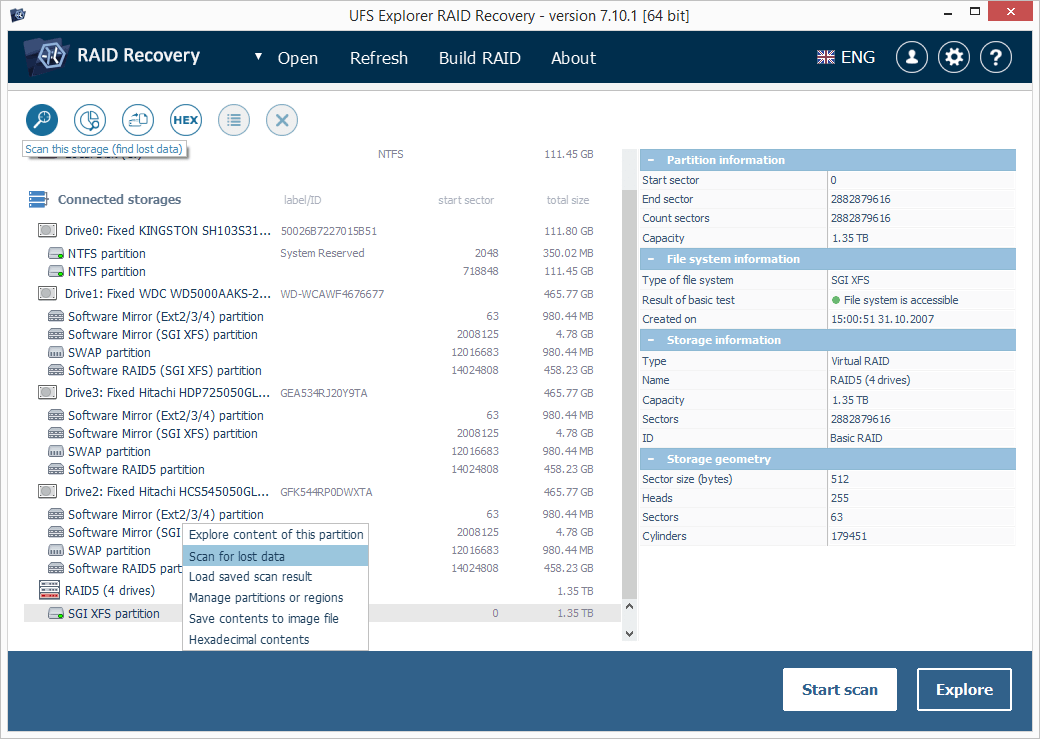
Task: Click the Scan this storage magnifier icon
Action: click(42, 120)
